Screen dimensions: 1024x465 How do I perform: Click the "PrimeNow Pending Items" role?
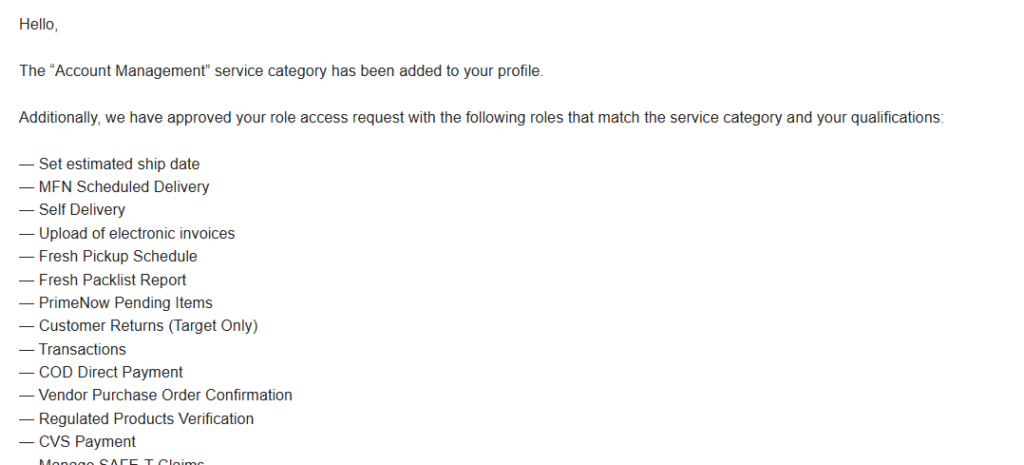(x=125, y=303)
